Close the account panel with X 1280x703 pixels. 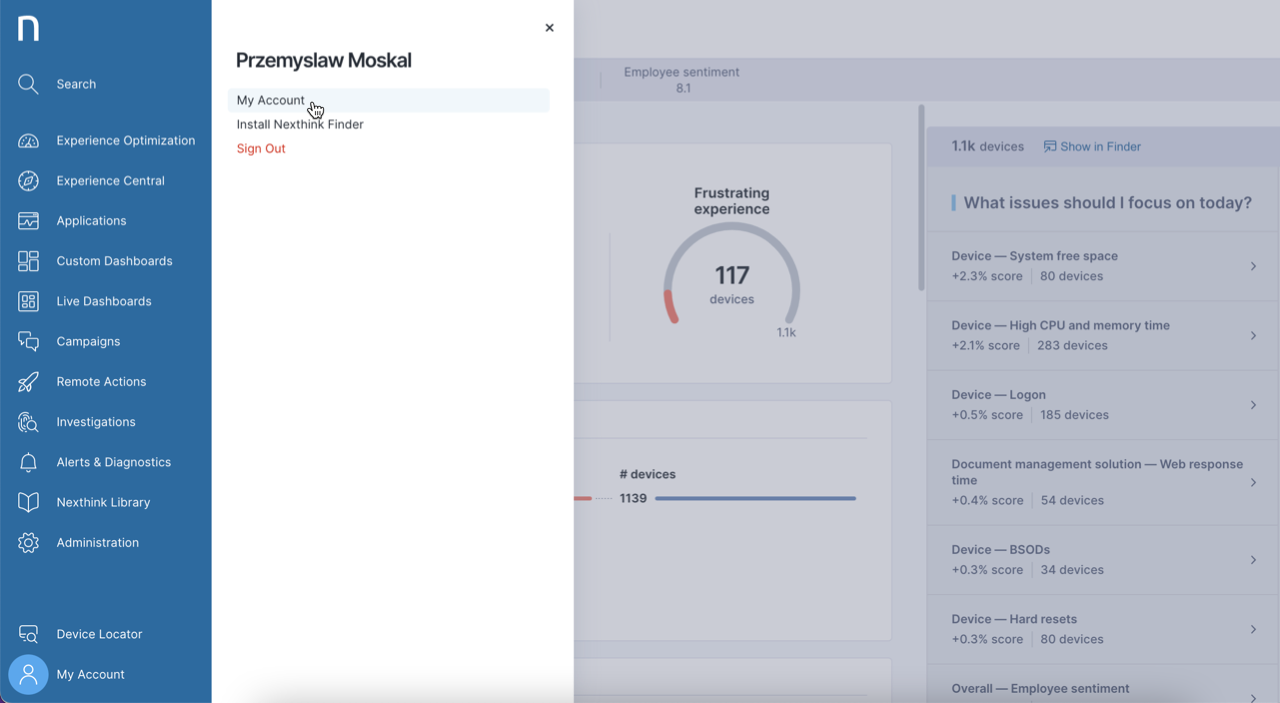[x=549, y=28]
